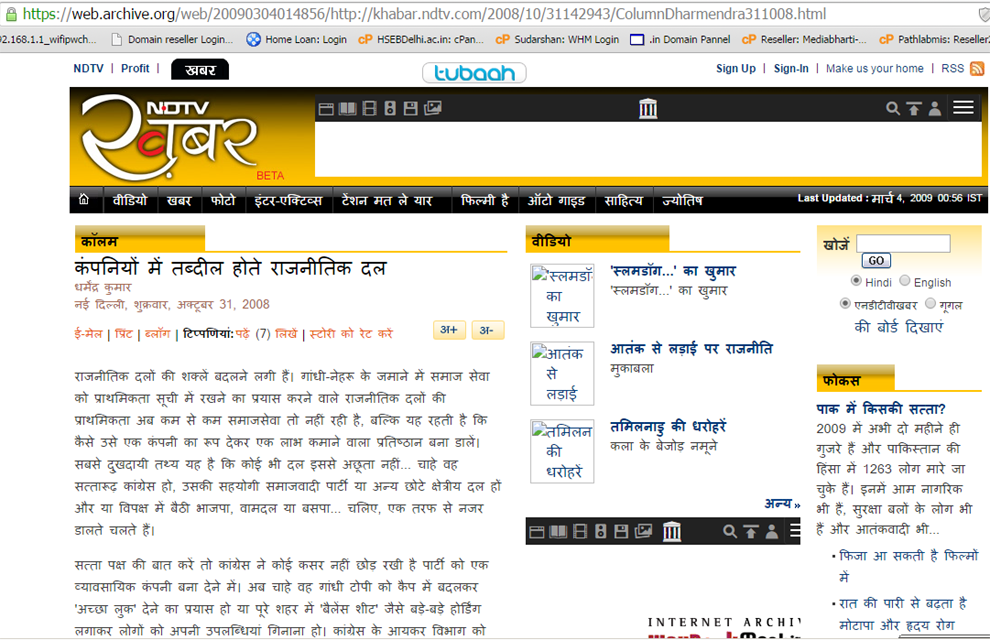990x640 pixels.
Task: Click the खोजें search text field
Action: pos(903,243)
